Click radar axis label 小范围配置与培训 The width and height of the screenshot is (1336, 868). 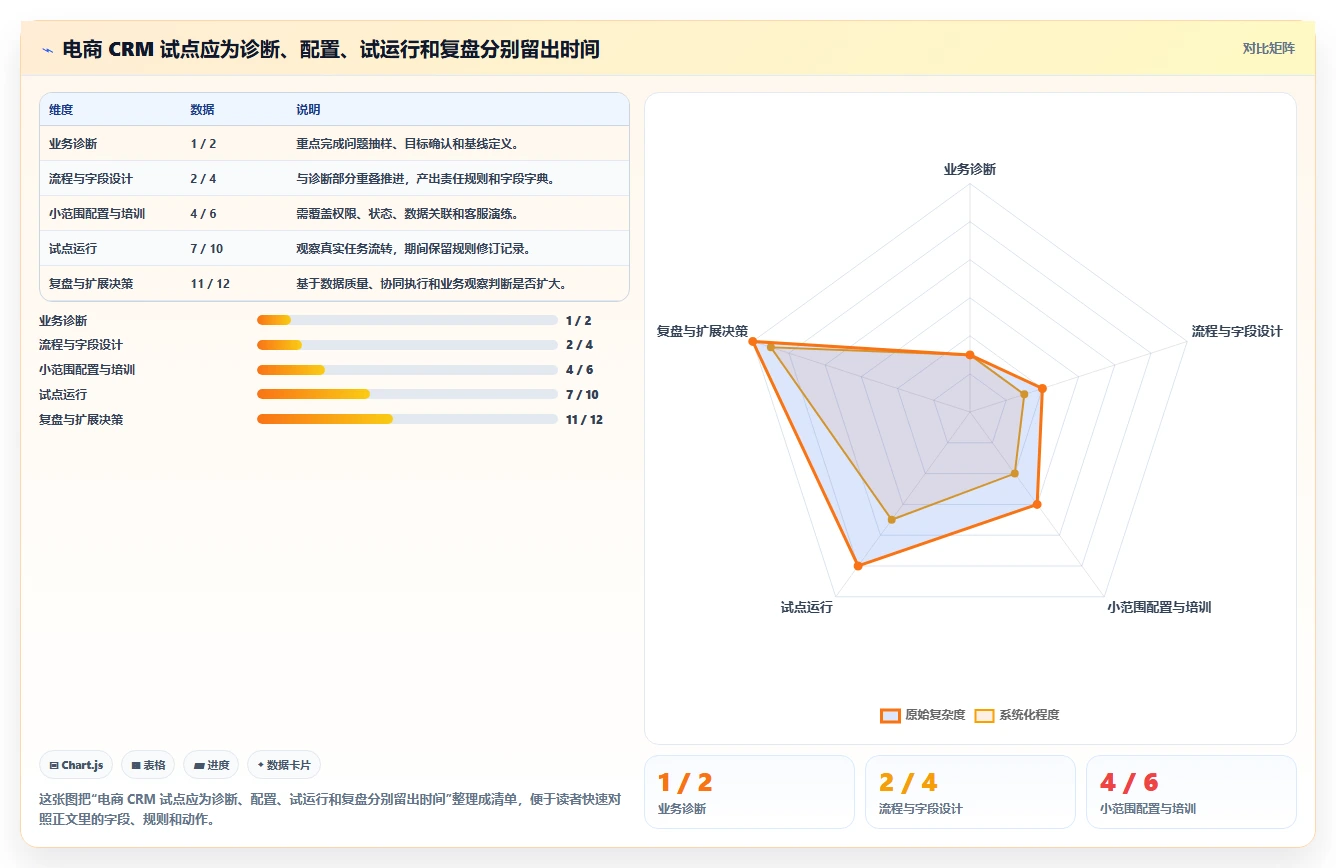[1159, 607]
